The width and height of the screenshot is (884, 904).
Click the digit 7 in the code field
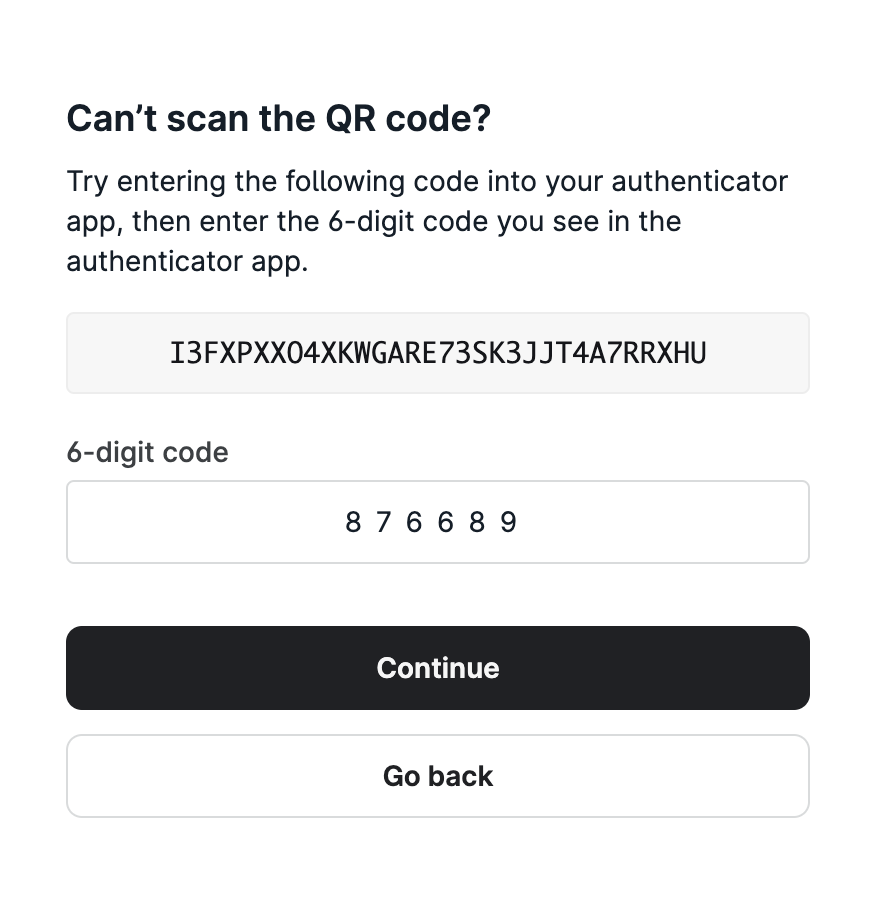click(x=383, y=522)
